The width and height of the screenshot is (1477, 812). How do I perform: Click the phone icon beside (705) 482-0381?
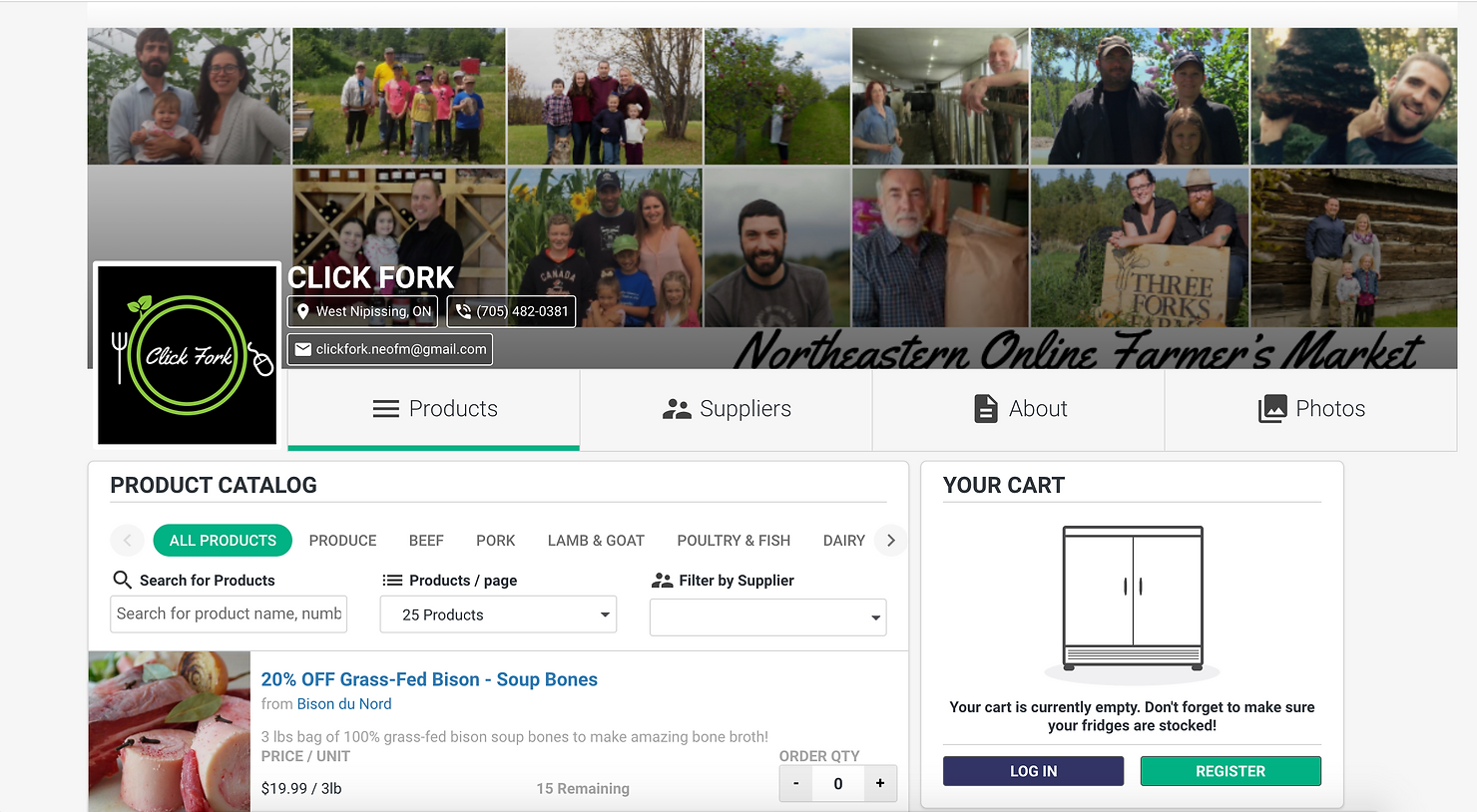click(x=463, y=311)
